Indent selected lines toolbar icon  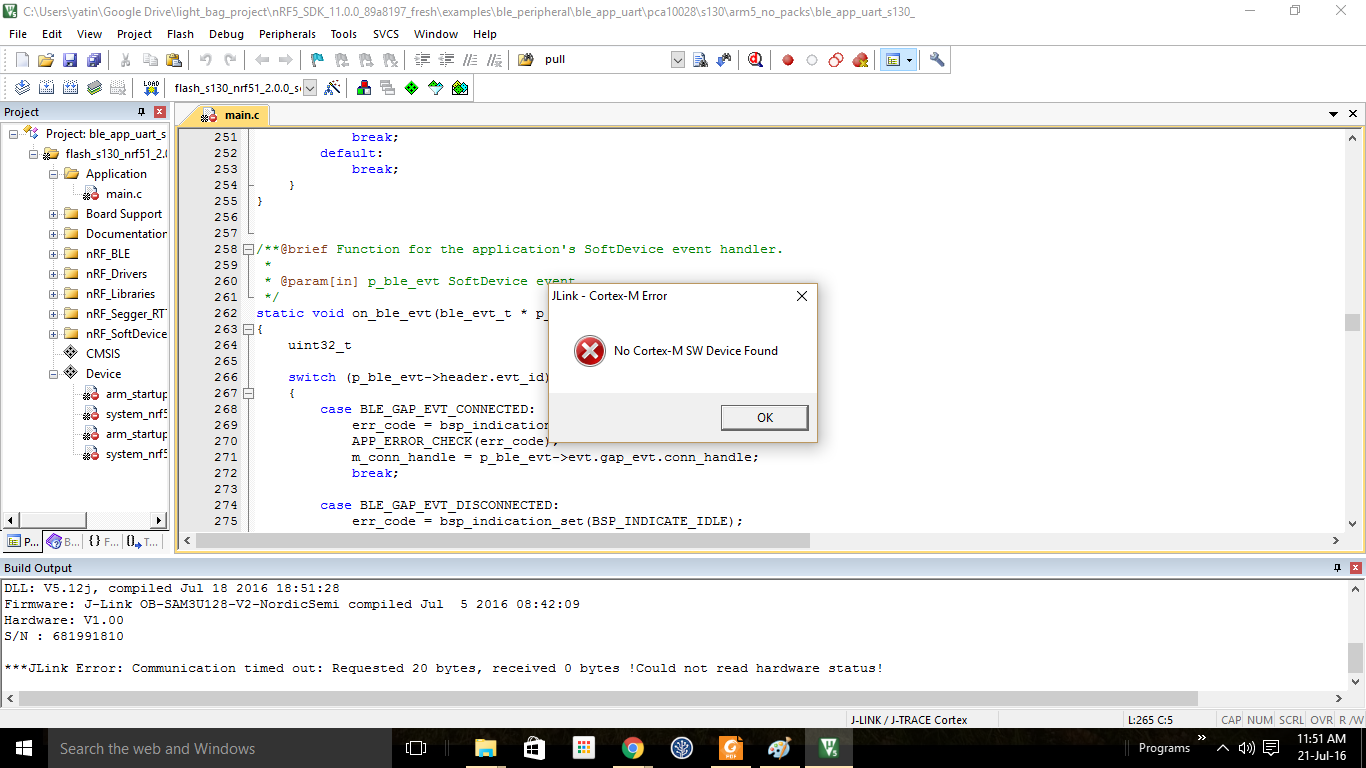(x=422, y=60)
